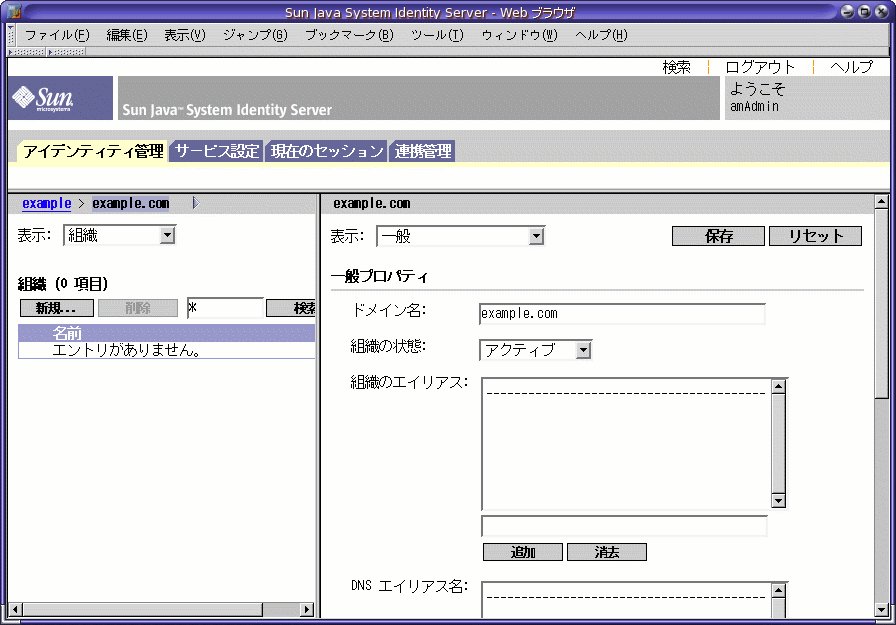Open the 一般 display dropdown in the right panel
Screen dimensions: 896x625
[461, 236]
